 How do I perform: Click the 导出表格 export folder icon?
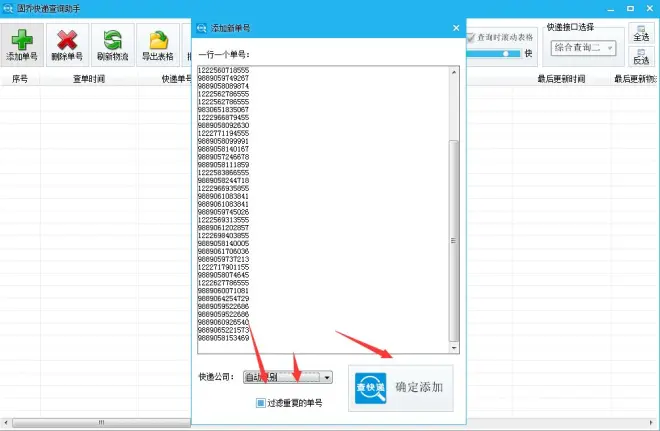[x=157, y=40]
